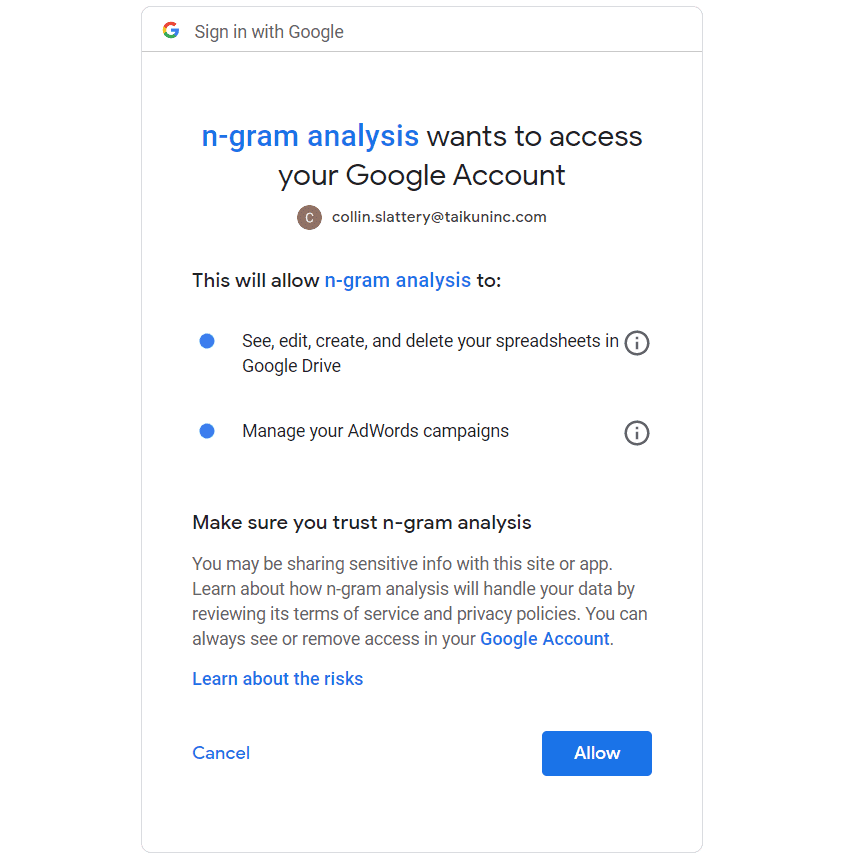Click blue bullet beside spreadsheets permission

[207, 341]
